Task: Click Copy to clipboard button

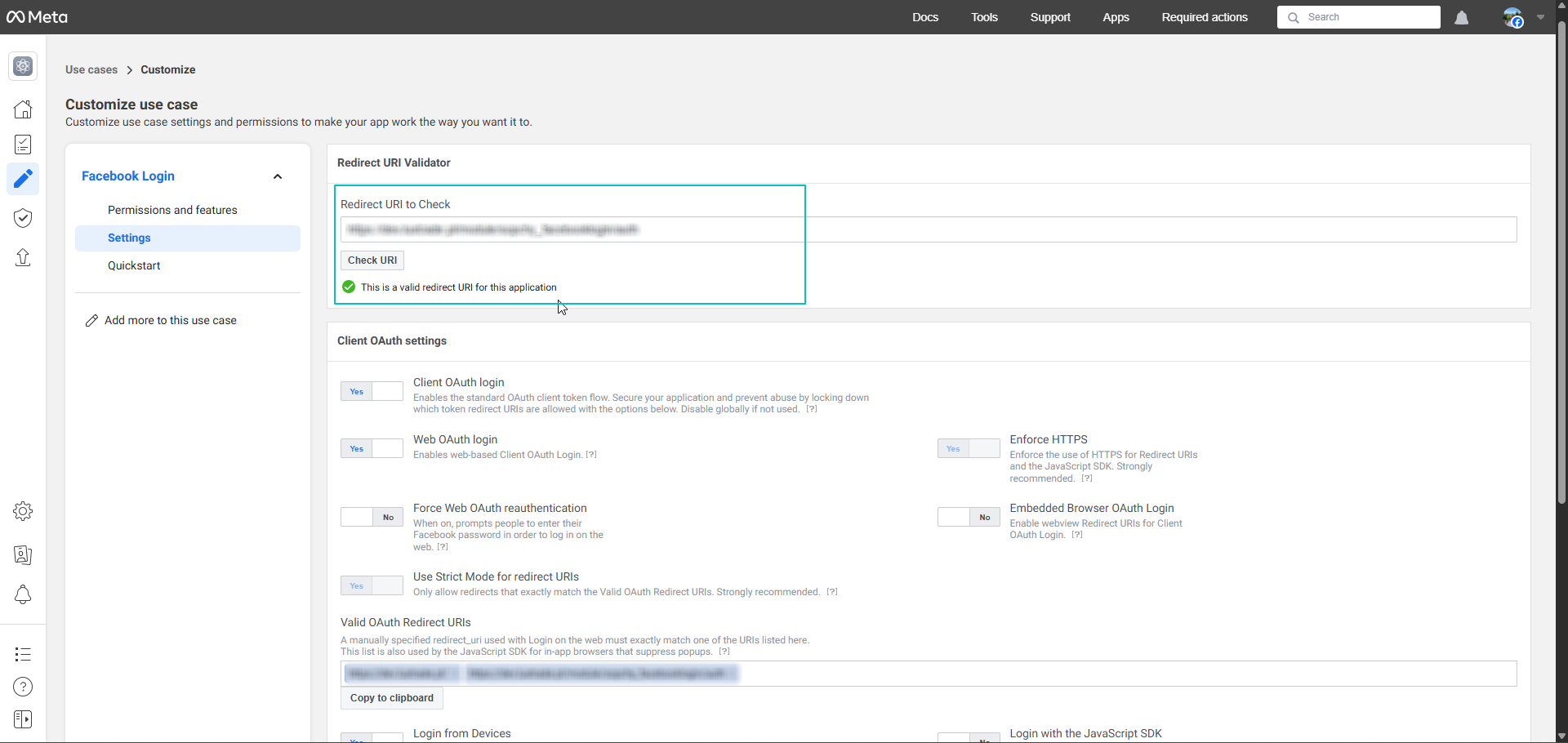Action: coord(391,698)
